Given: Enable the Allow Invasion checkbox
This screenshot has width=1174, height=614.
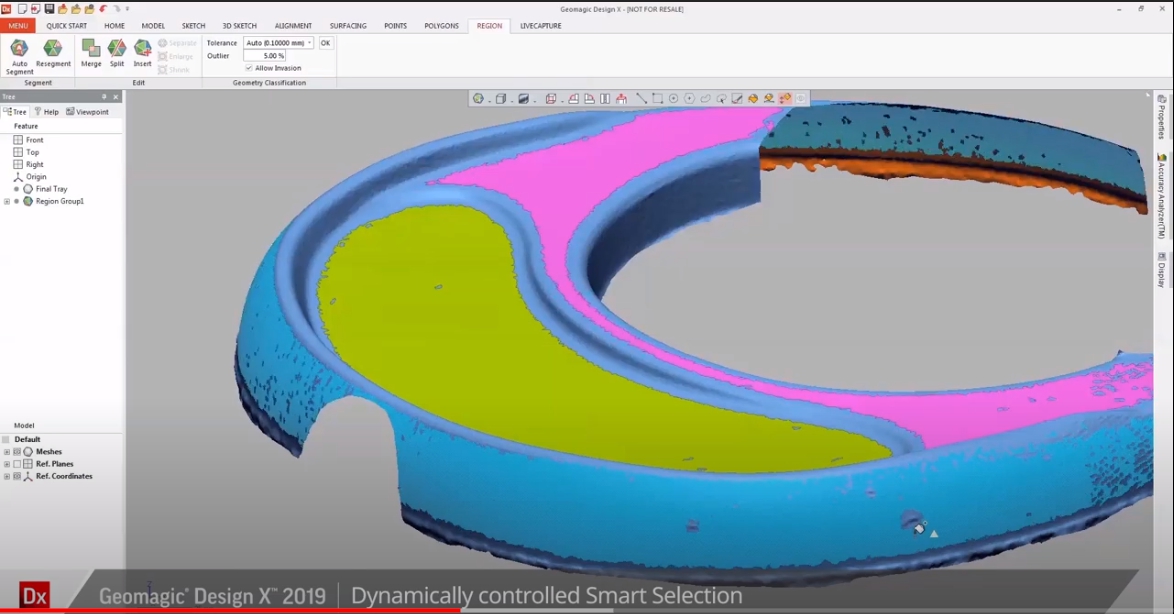Looking at the screenshot, I should coord(249,68).
